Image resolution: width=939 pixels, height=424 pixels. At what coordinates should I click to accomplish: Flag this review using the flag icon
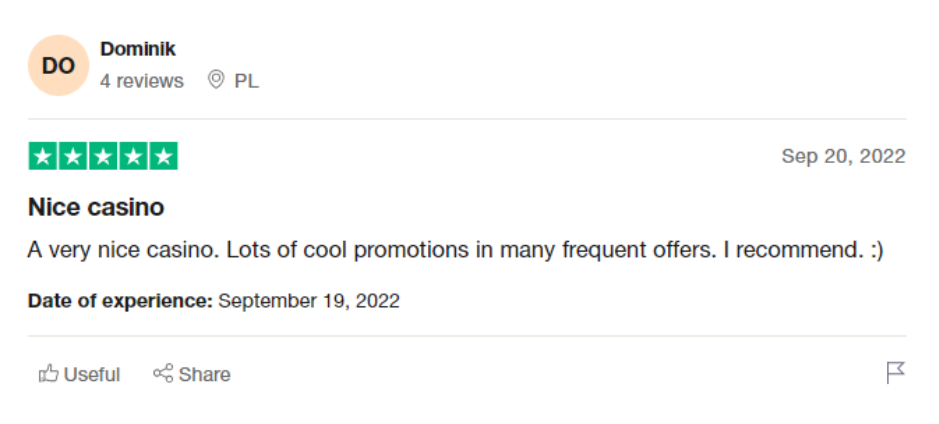pyautogui.click(x=895, y=372)
